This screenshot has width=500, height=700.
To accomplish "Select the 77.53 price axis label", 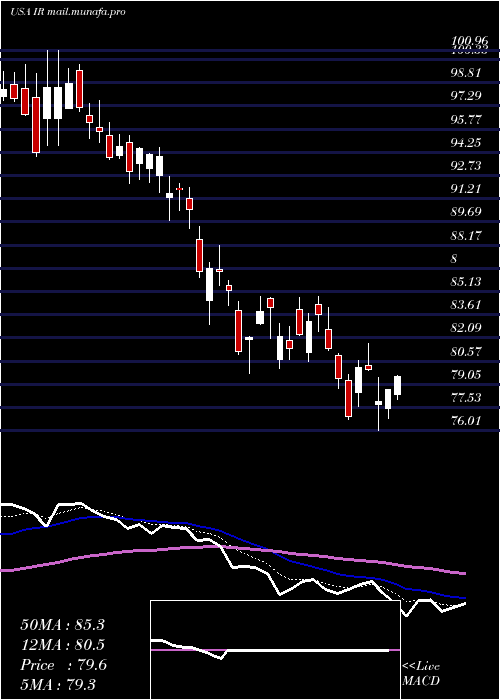I will pos(466,398).
